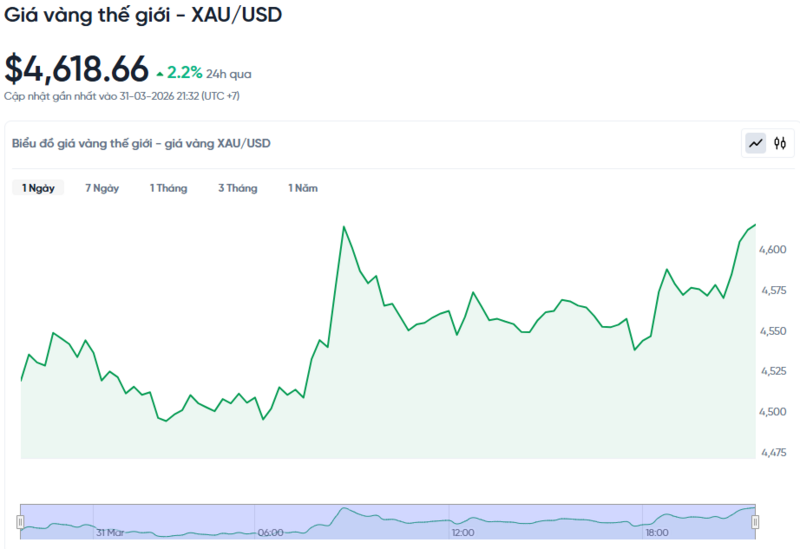Image resolution: width=800 pixels, height=549 pixels.
Task: Click the right handle of range navigator
Action: (755, 521)
